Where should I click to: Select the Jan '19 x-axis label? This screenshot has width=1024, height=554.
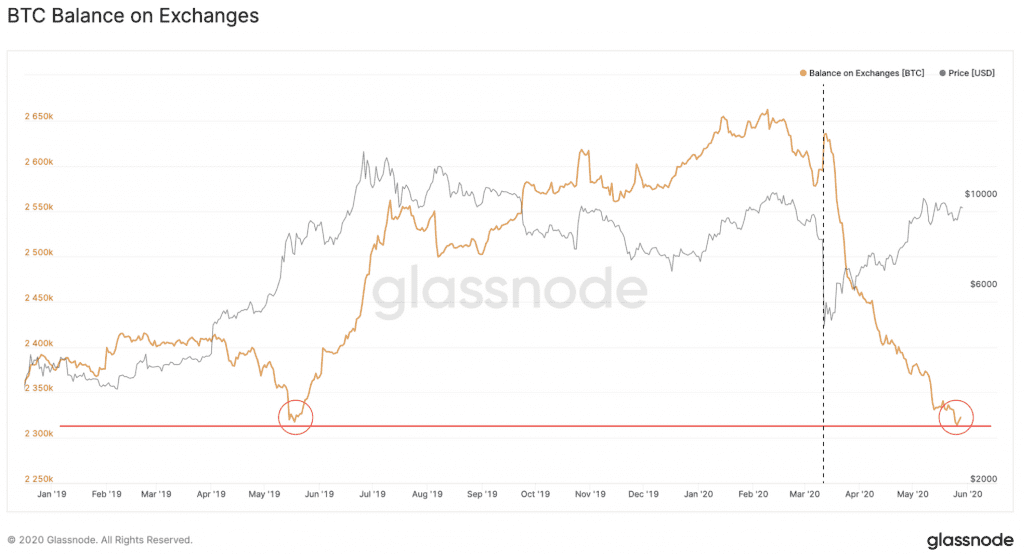(50, 493)
